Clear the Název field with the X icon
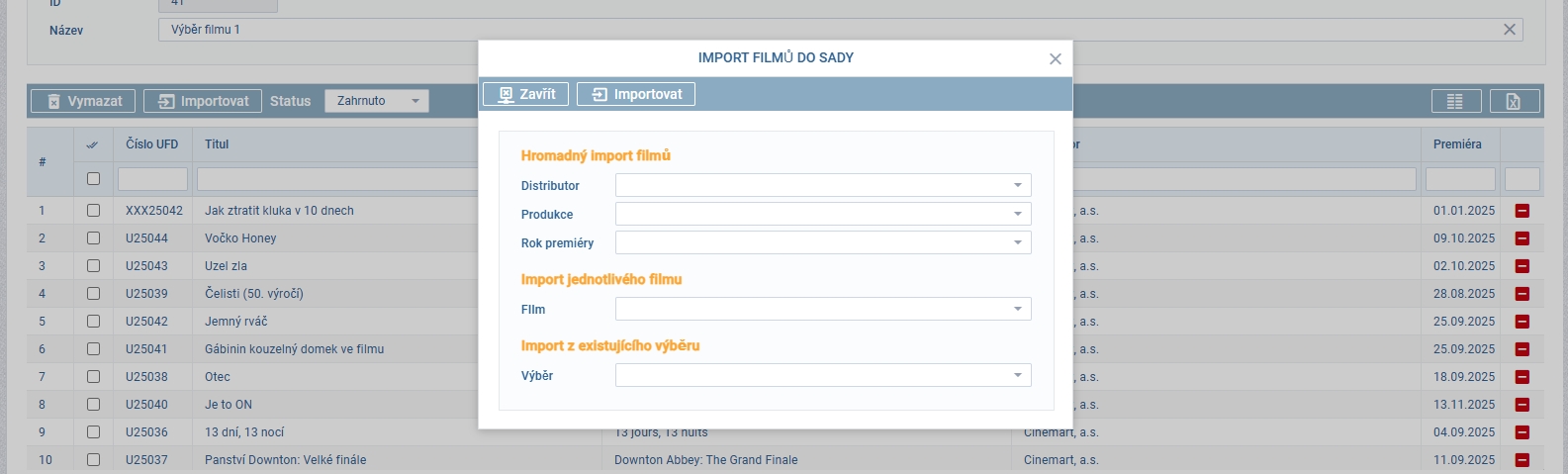Screen dimensions: 1568x474 pyautogui.click(x=1510, y=30)
